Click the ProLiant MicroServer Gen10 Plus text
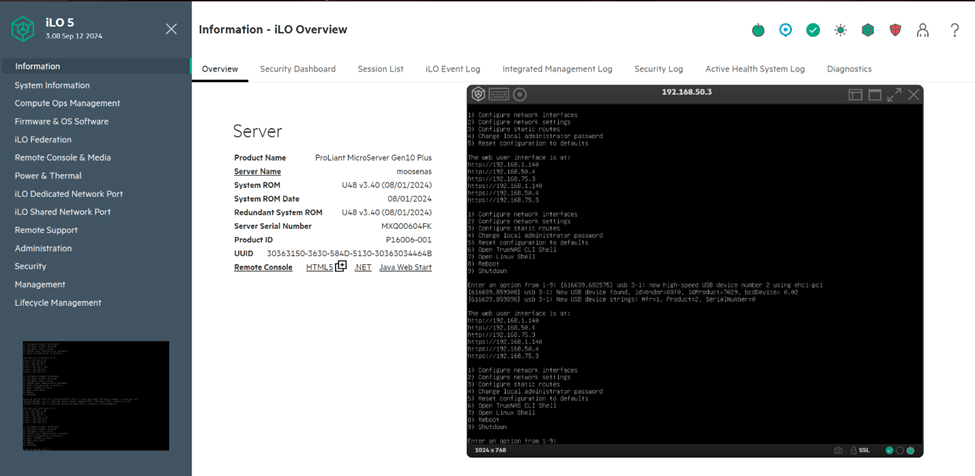The height and width of the screenshot is (476, 975). pyautogui.click(x=374, y=158)
